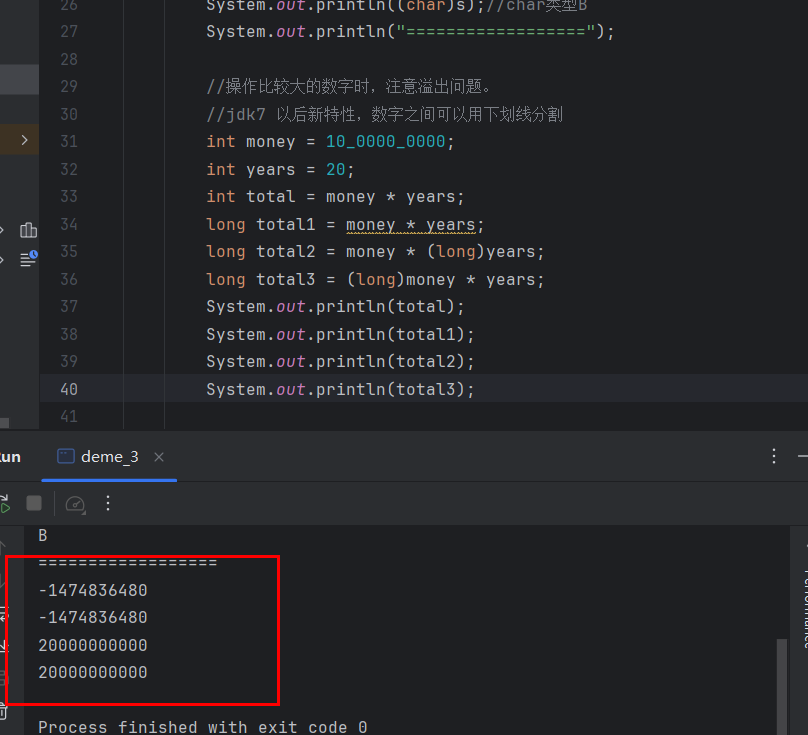Viewport: 808px width, 735px height.
Task: Expand the highlighted project tree chevron
Action: click(x=24, y=140)
